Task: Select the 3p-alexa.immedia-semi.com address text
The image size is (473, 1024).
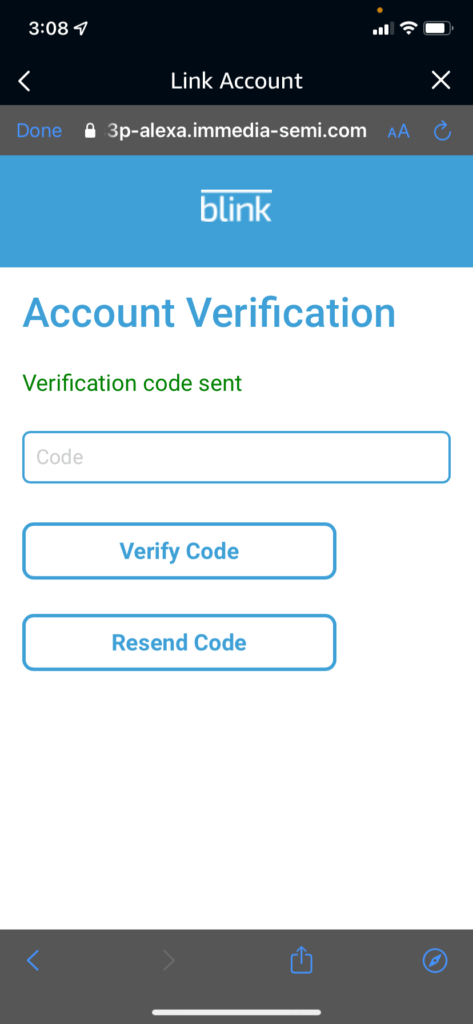Action: click(x=235, y=131)
